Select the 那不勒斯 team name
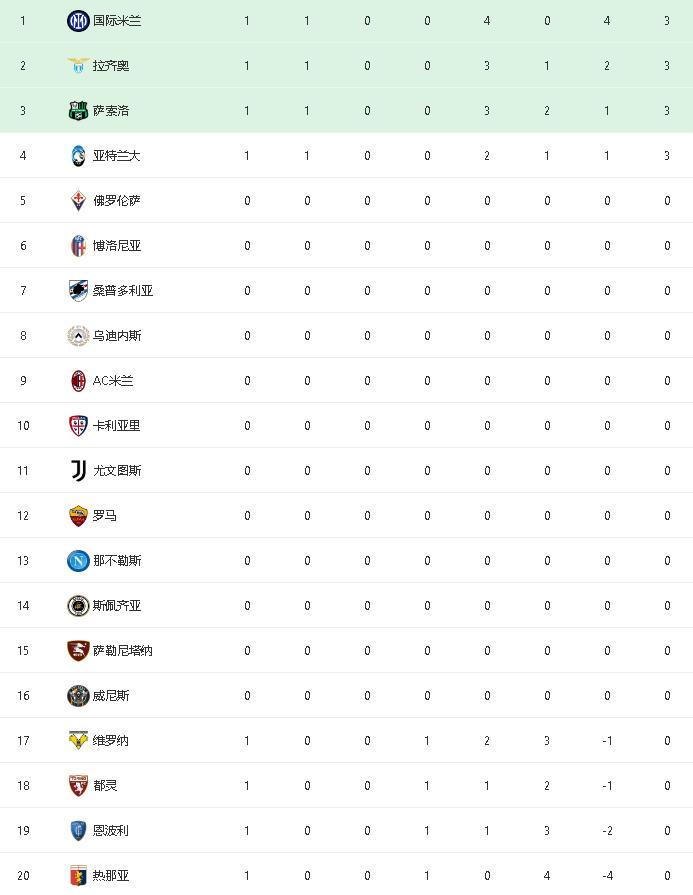The image size is (693, 895). (x=117, y=561)
